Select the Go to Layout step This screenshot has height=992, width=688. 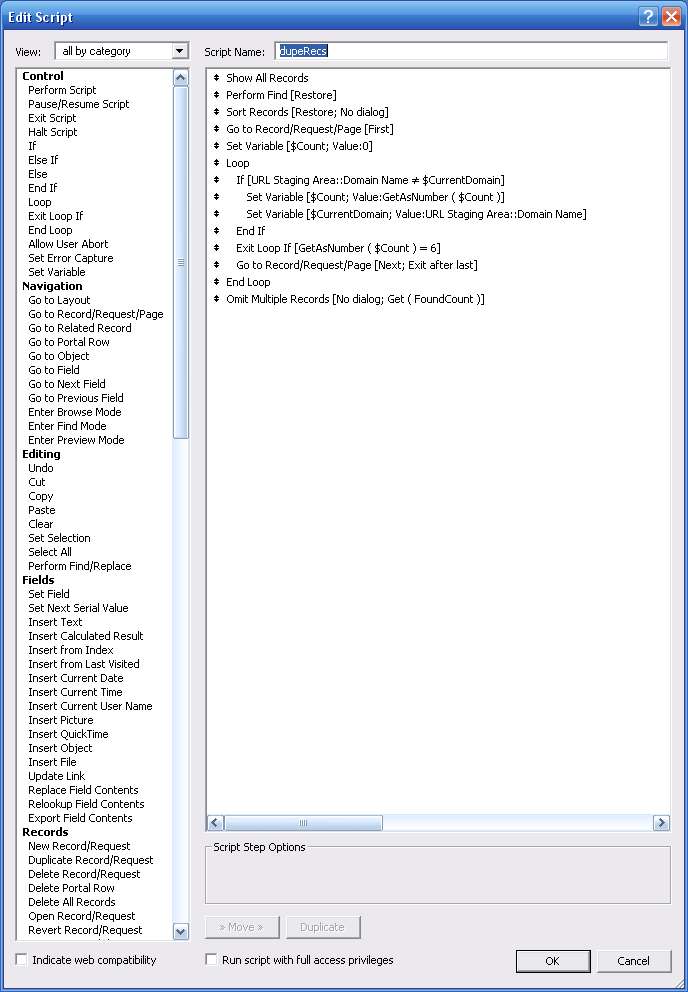(59, 300)
